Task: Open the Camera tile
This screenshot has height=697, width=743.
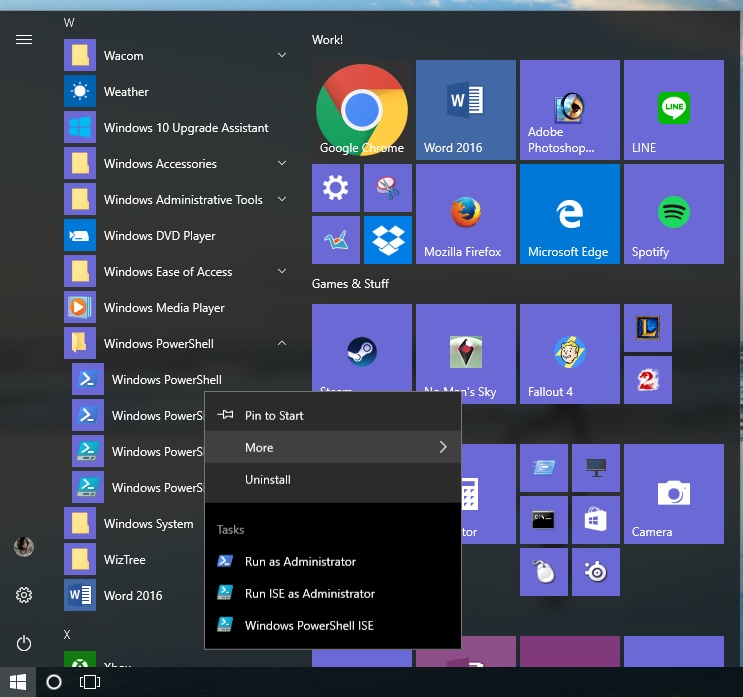Action: [674, 494]
